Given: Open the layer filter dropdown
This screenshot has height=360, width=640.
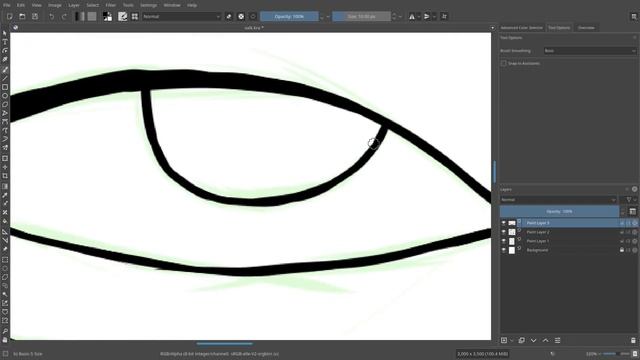Looking at the screenshot, I should [x=631, y=200].
